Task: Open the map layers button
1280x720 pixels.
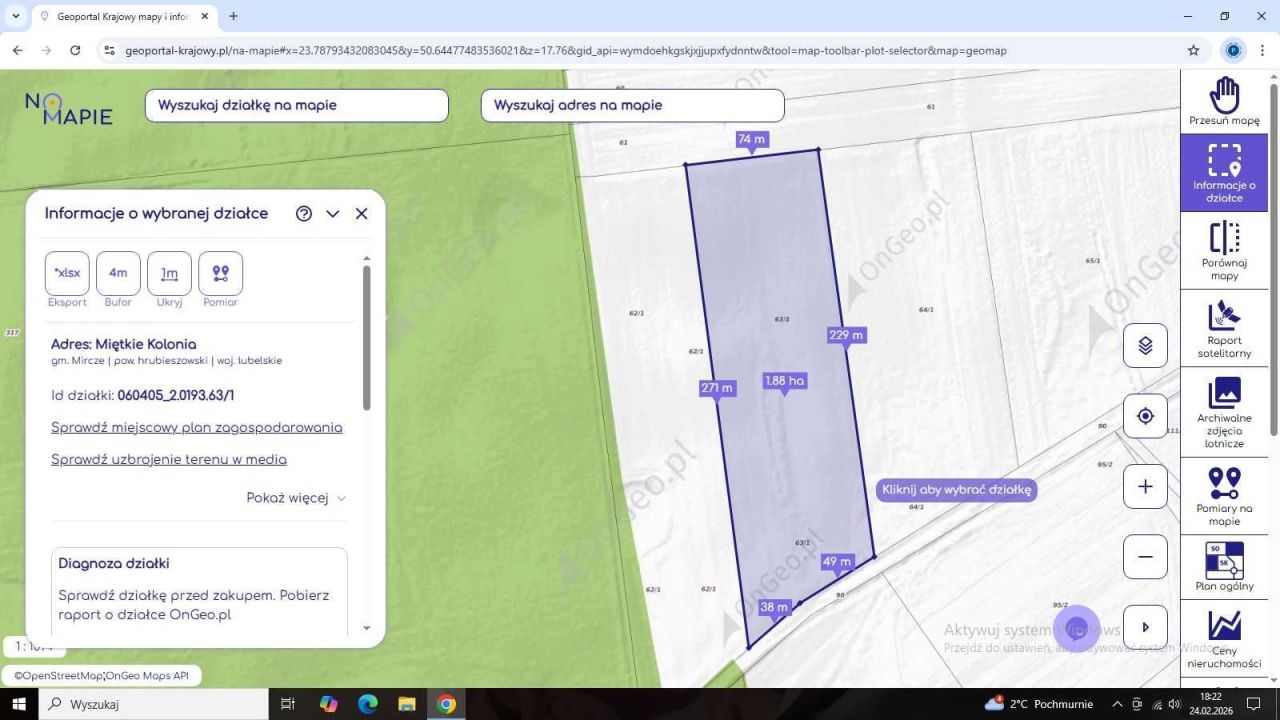Action: click(x=1145, y=346)
